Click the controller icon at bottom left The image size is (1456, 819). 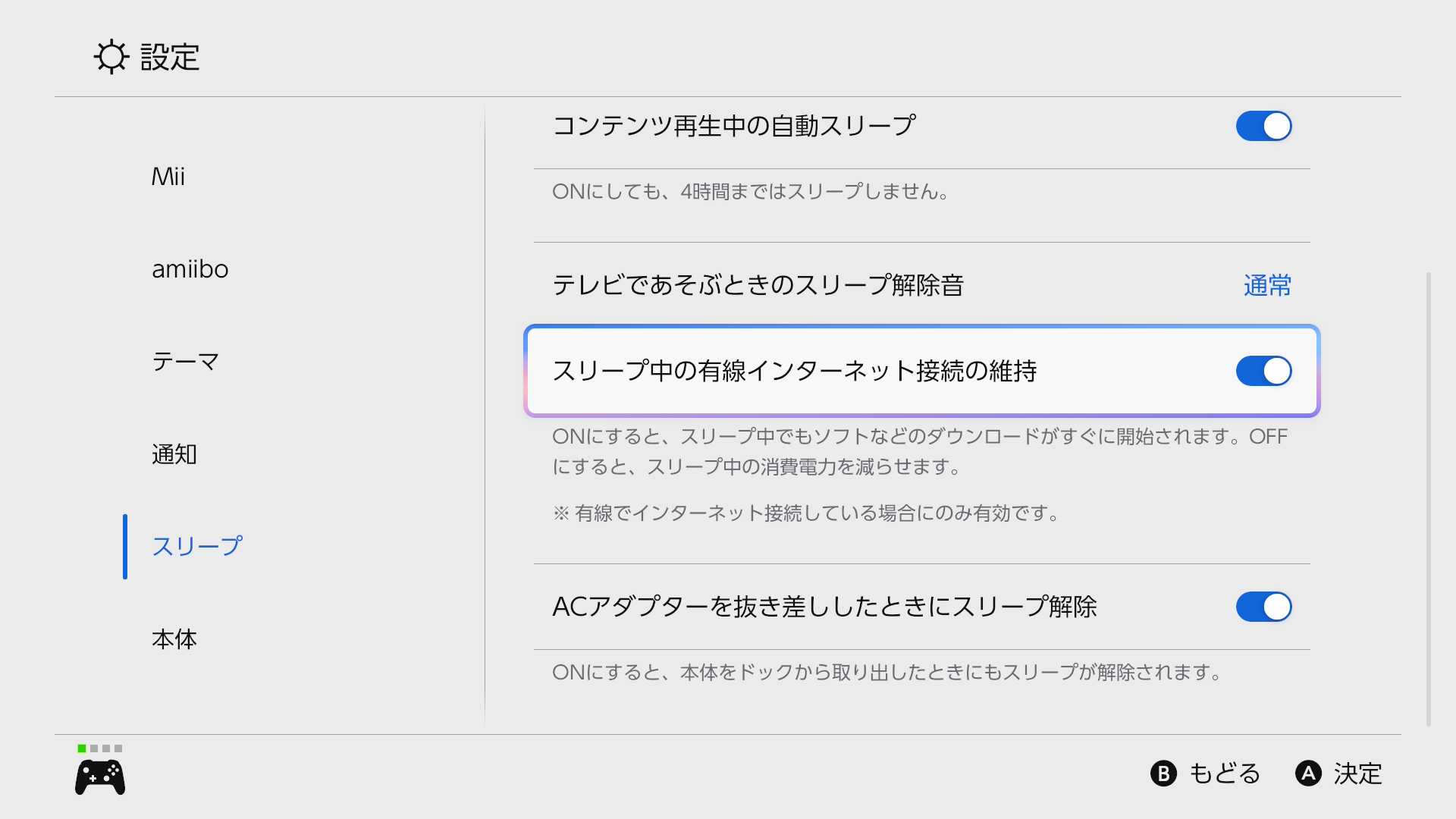(100, 778)
